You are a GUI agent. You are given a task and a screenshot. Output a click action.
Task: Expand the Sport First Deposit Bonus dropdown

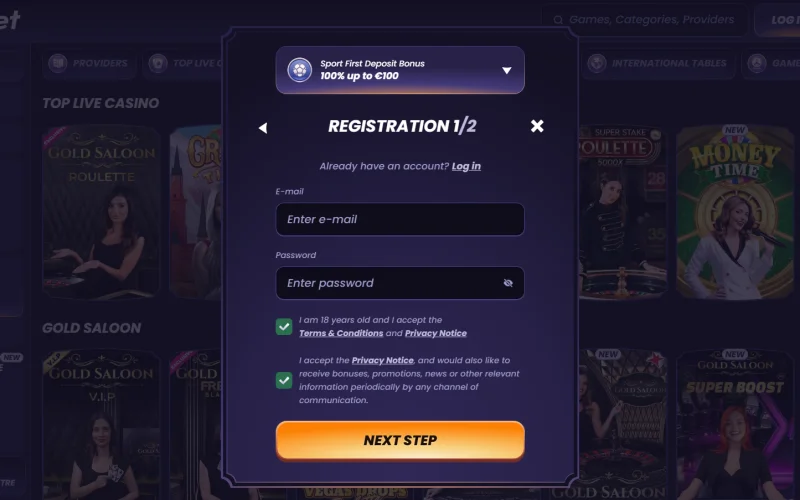point(400,70)
